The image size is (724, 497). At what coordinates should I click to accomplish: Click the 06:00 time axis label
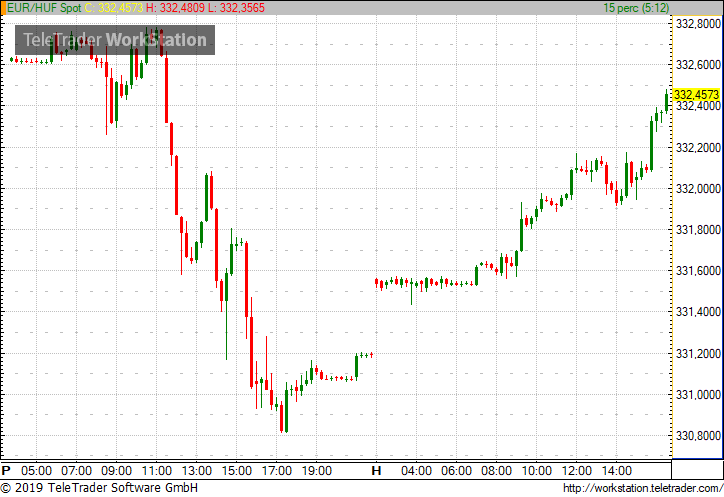pyautogui.click(x=456, y=471)
